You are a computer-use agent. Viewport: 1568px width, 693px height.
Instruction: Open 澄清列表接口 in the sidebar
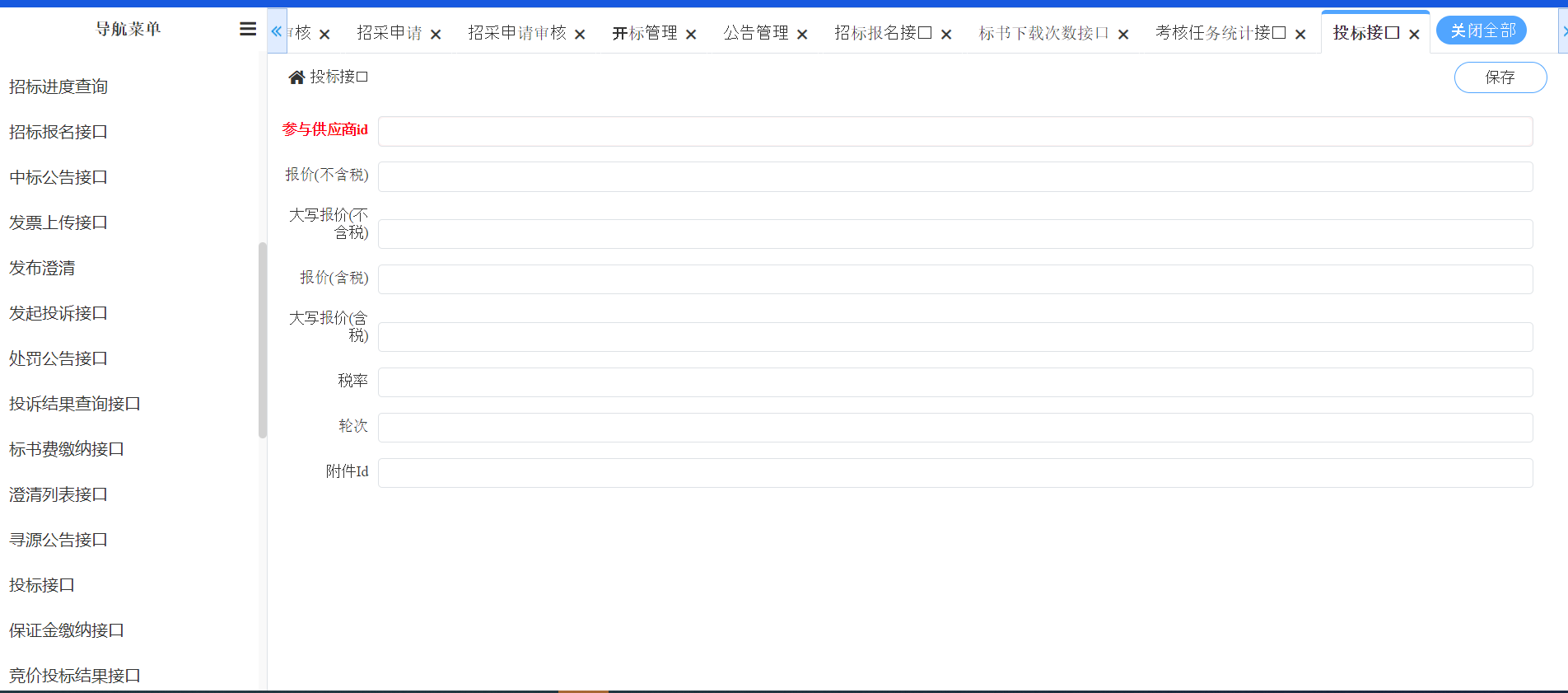coord(58,494)
